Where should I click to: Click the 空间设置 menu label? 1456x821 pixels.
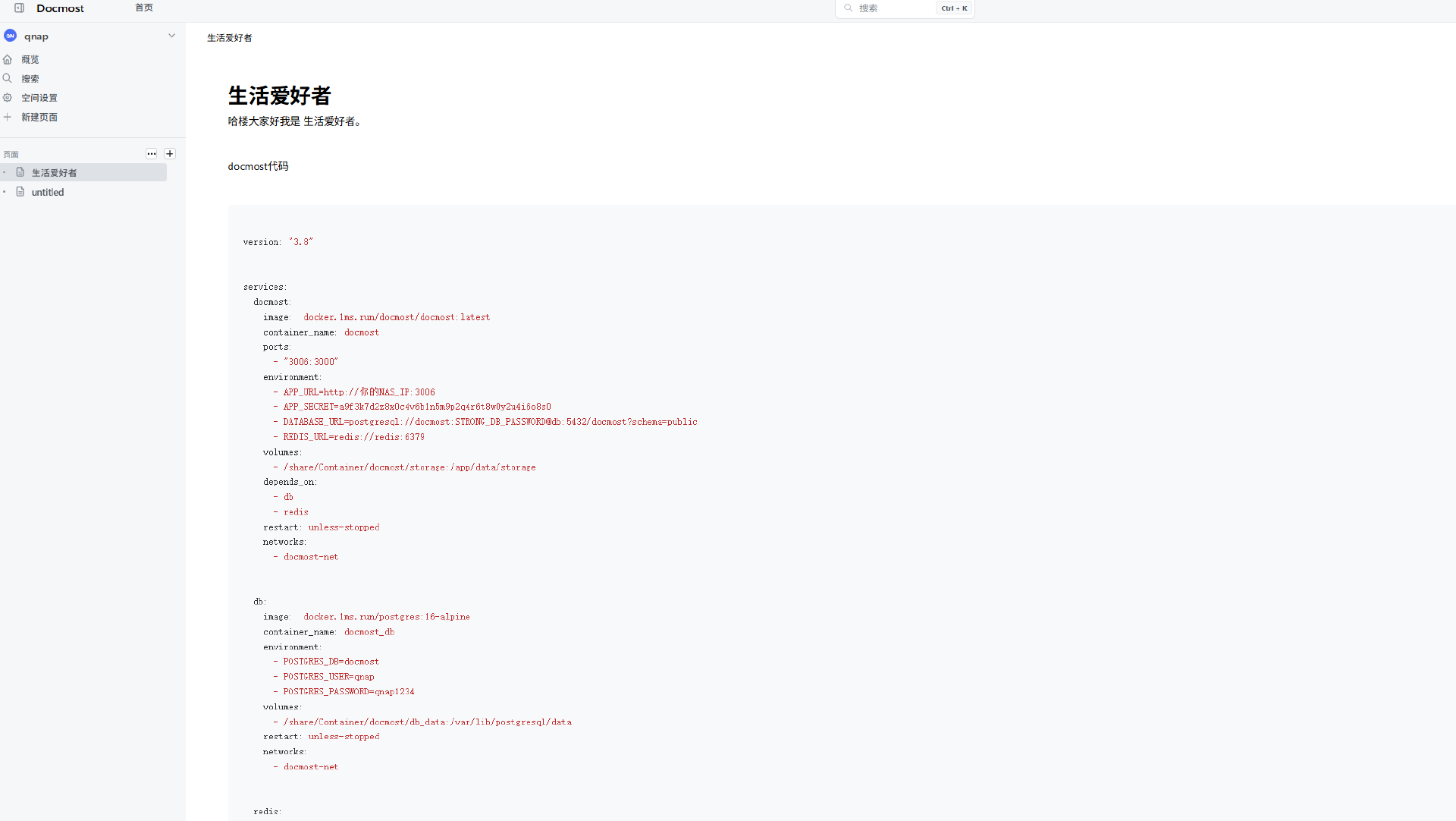pyautogui.click(x=39, y=98)
